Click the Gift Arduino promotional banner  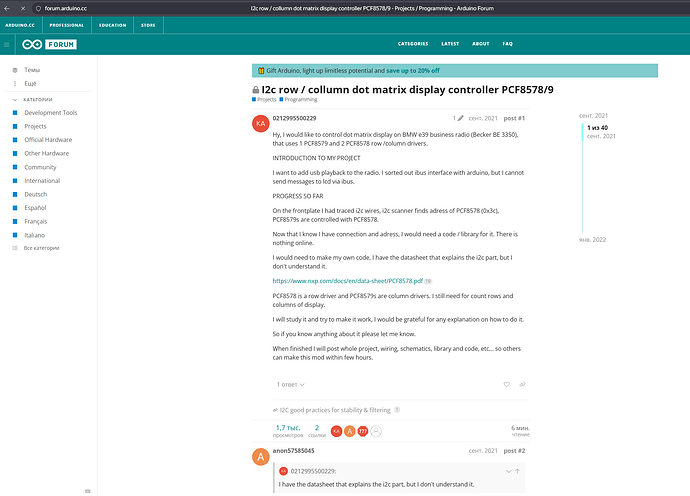point(455,71)
